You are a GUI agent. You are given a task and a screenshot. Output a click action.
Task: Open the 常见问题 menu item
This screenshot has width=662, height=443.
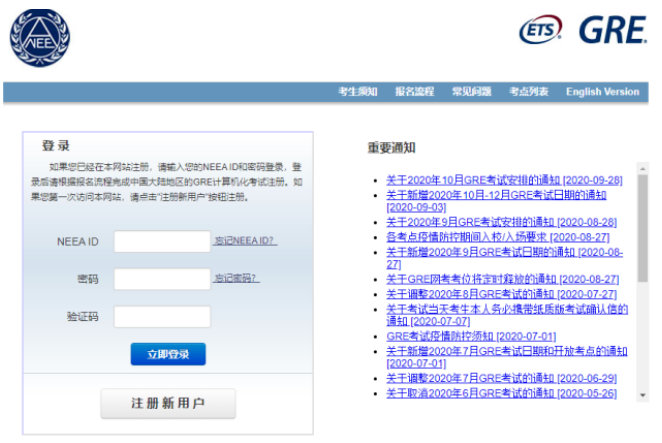pos(472,92)
